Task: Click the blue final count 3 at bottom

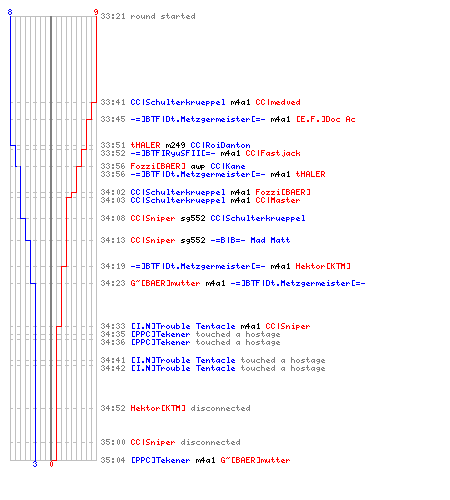Action: click(x=35, y=464)
